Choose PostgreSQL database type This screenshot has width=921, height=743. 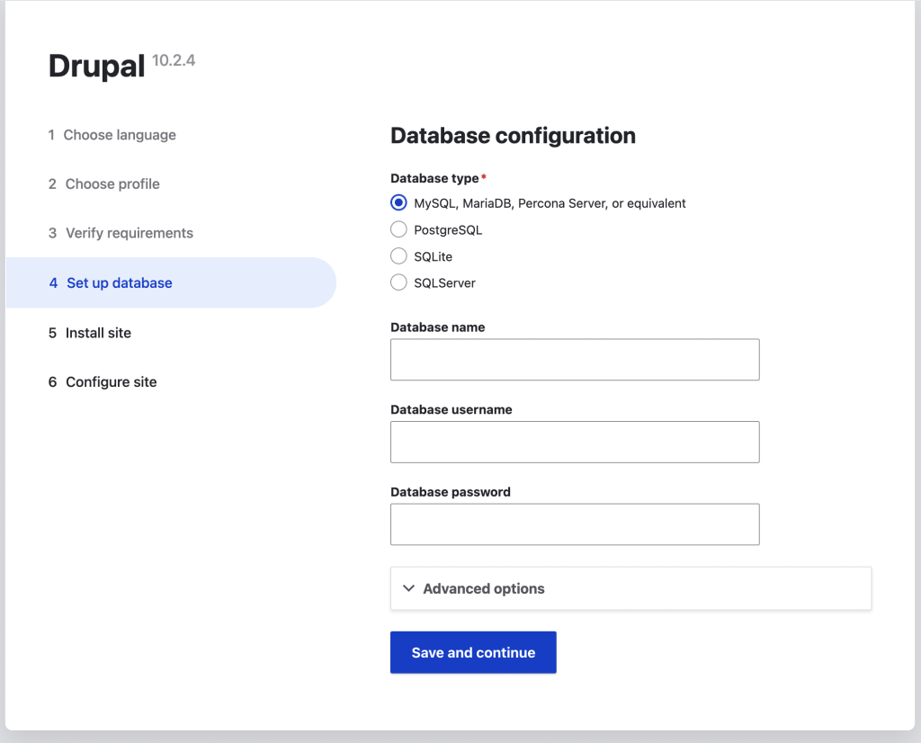click(398, 229)
